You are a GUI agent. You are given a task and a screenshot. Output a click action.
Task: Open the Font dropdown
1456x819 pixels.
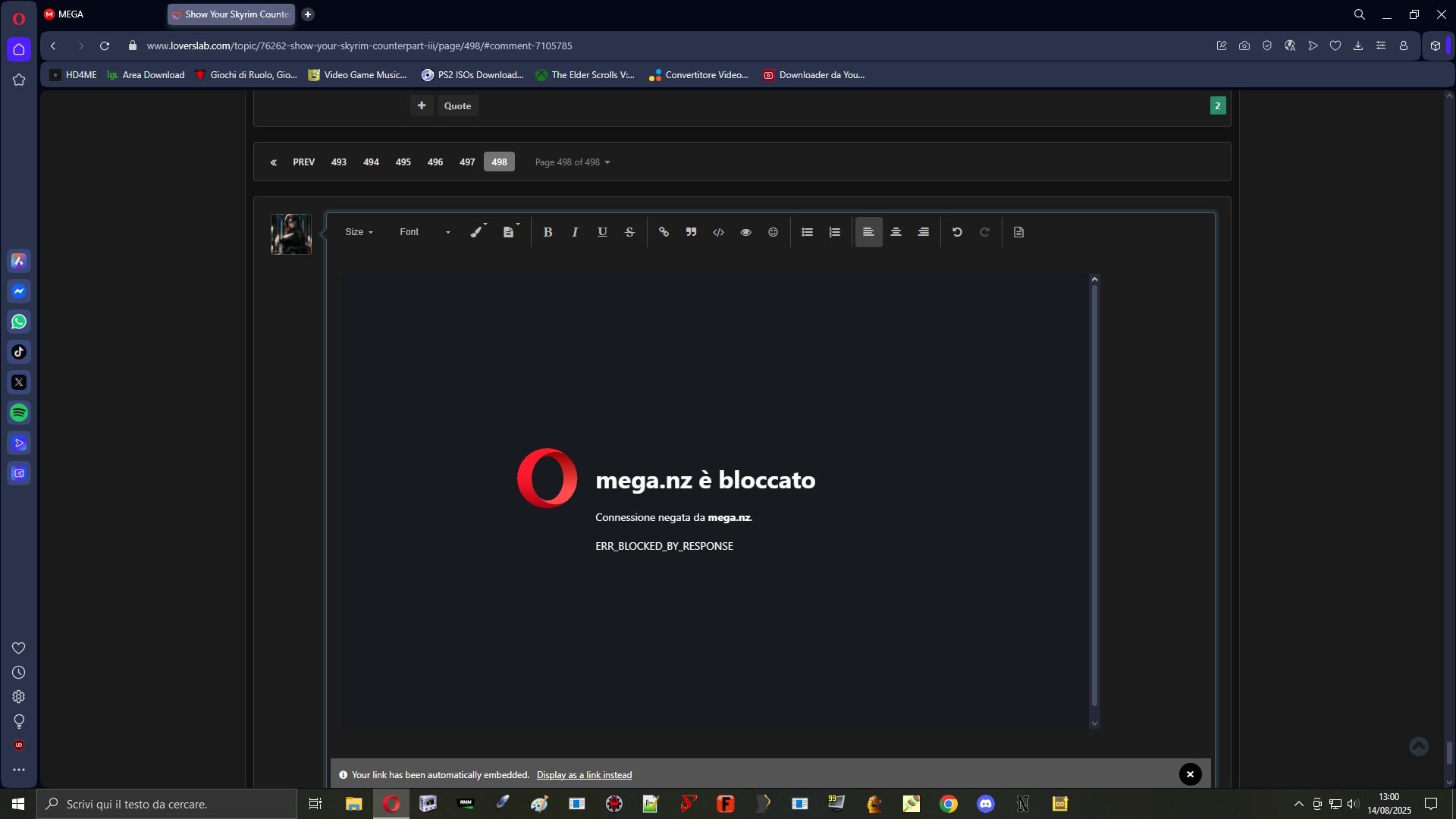425,232
